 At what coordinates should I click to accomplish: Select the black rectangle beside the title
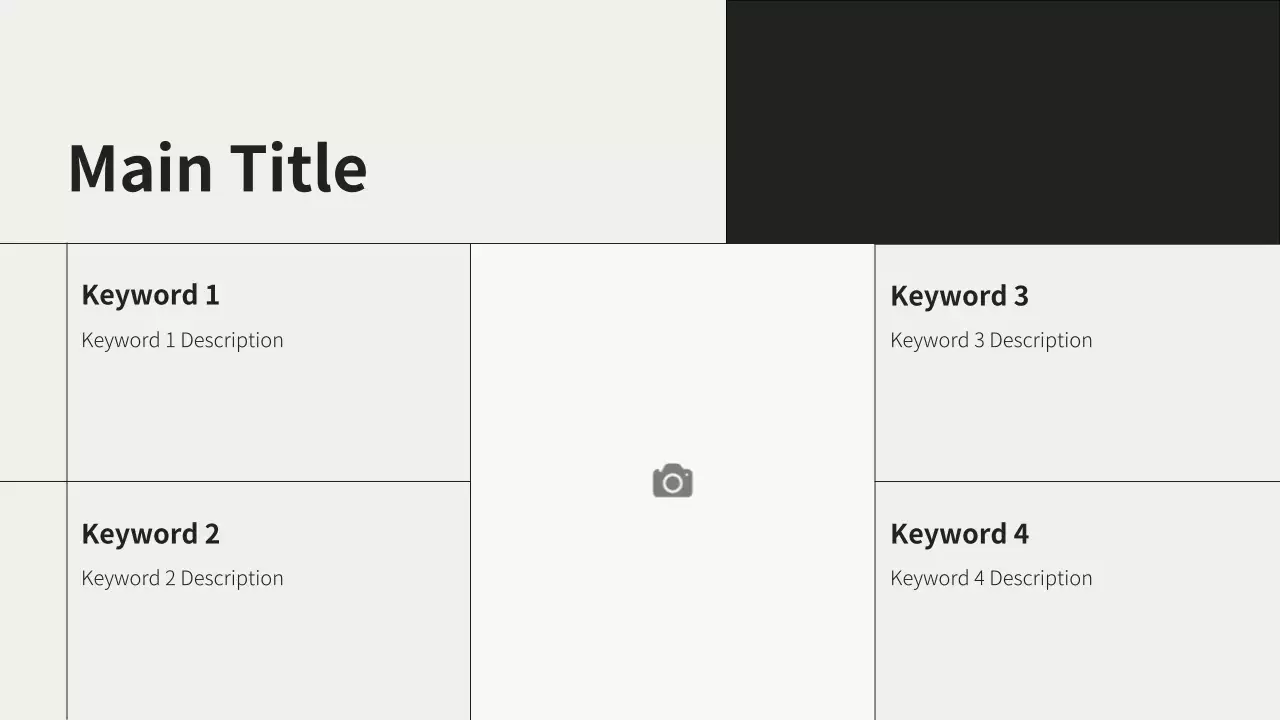click(x=1002, y=121)
